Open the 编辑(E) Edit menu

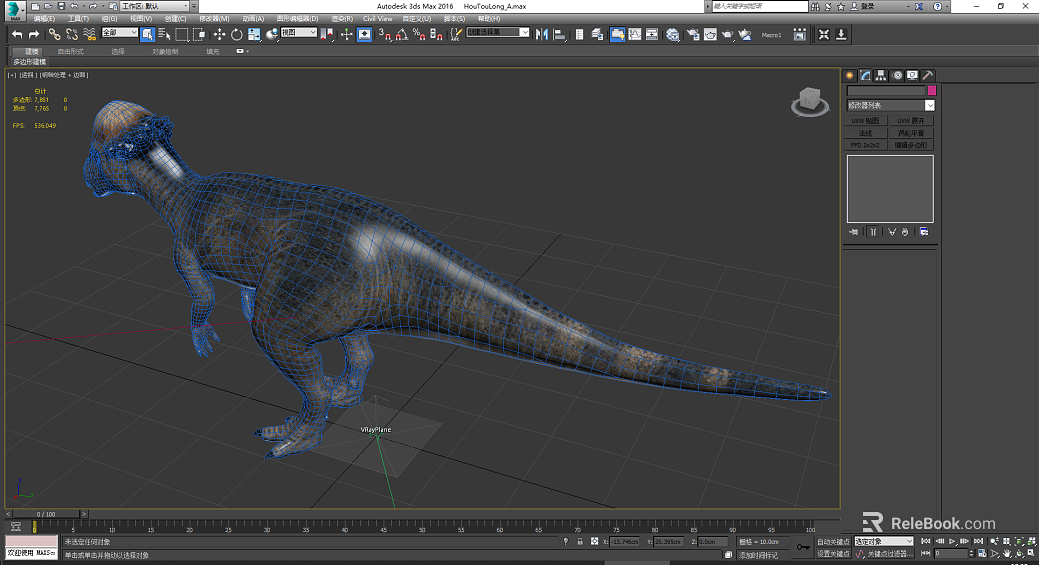tap(44, 19)
